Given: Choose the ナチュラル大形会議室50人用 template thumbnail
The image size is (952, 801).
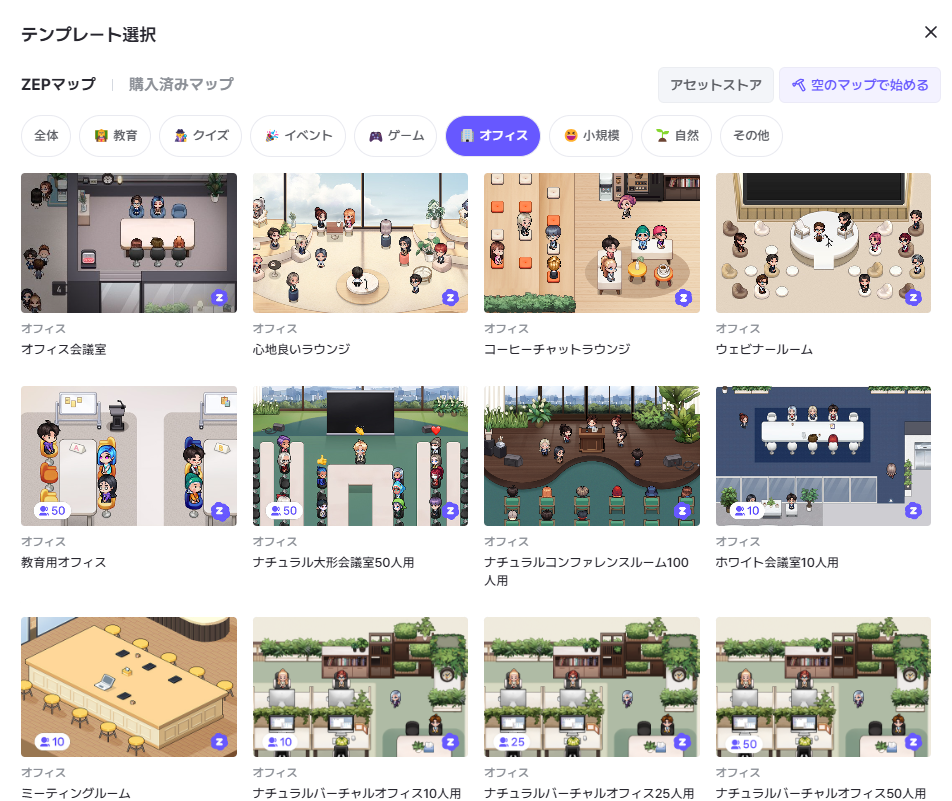Looking at the screenshot, I should coord(360,456).
